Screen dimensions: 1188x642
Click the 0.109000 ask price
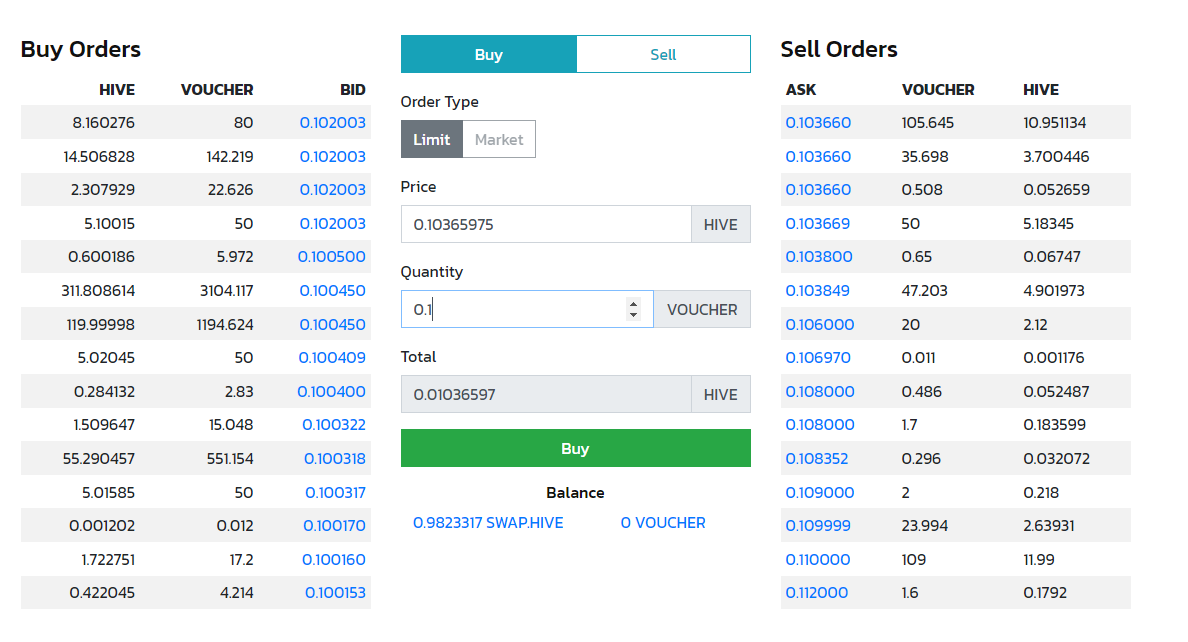click(820, 493)
